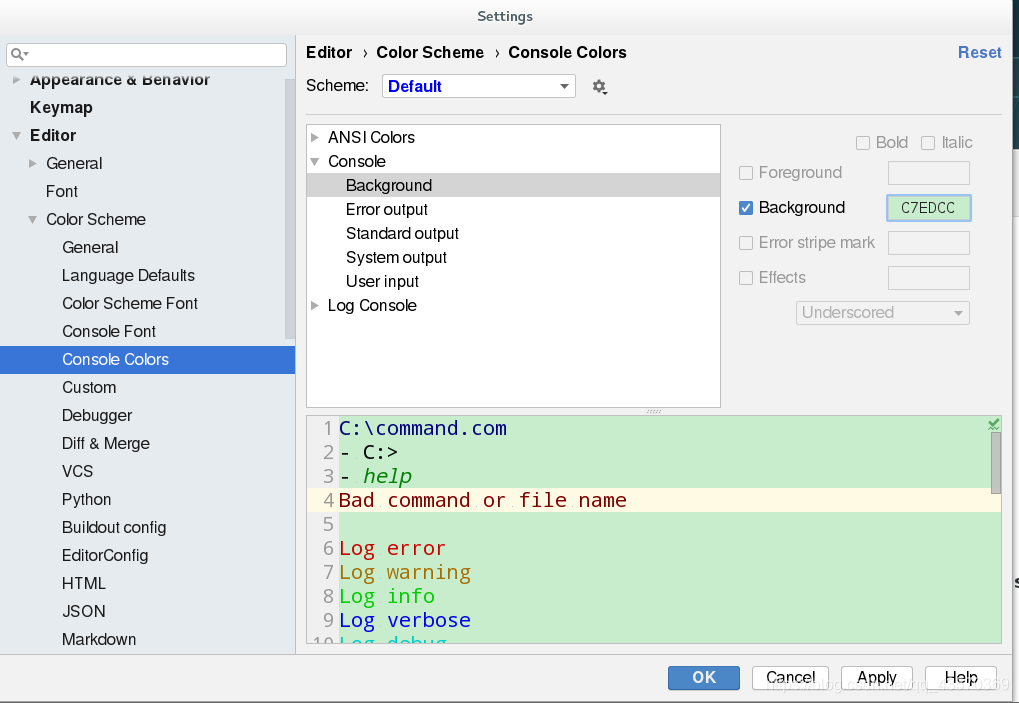Collapse the Console tree node
Viewport: 1019px width, 703px height.
[315, 162]
